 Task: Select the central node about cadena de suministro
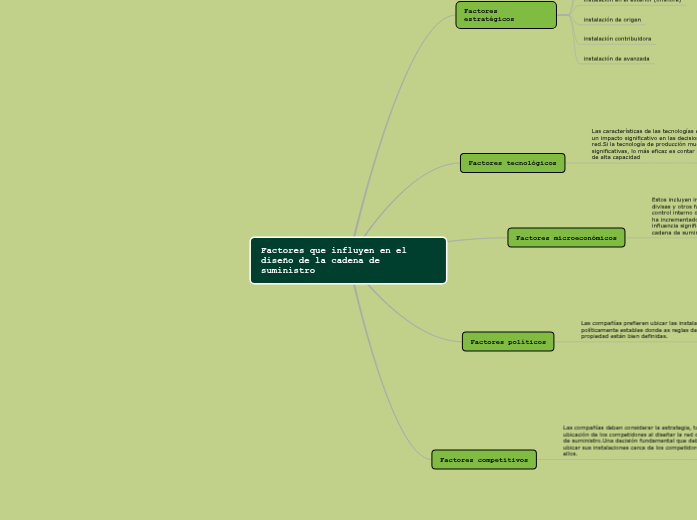pos(348,260)
